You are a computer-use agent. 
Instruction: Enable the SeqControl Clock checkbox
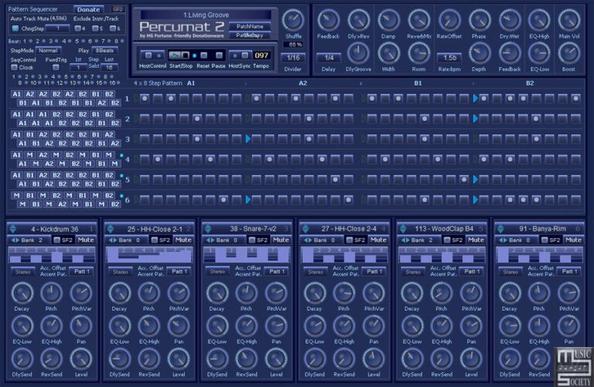[x=14, y=67]
